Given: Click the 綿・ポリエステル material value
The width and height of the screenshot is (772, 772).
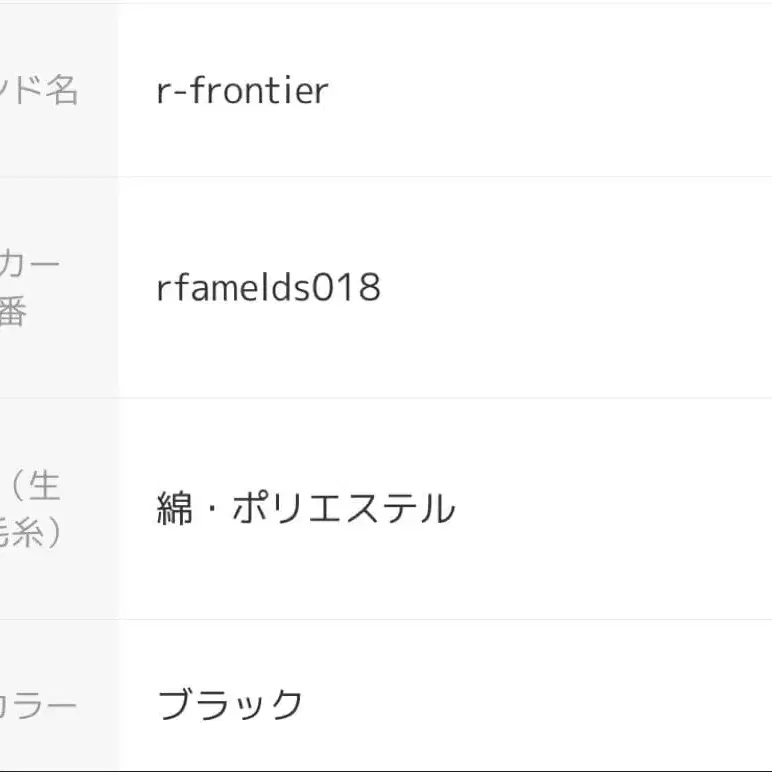Looking at the screenshot, I should click(306, 509).
